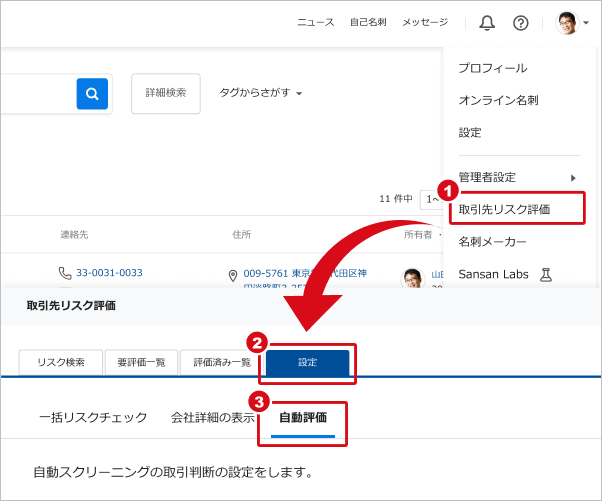Open the help question mark icon
The height and width of the screenshot is (501, 602).
520,22
